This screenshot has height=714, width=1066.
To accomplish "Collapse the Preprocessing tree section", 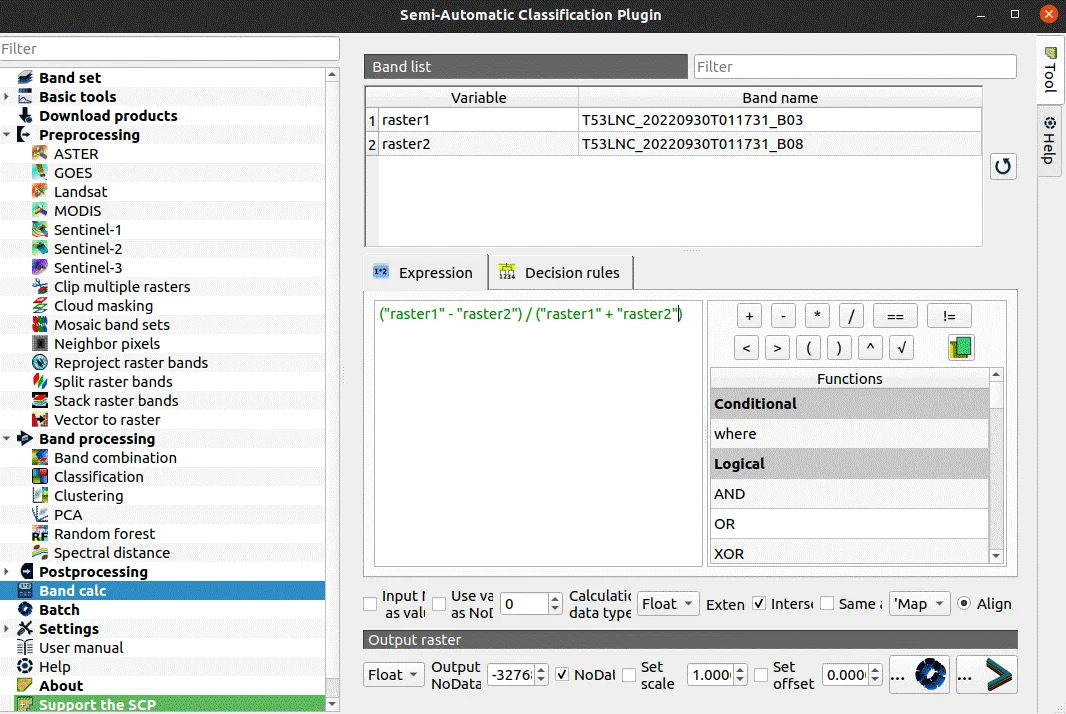I will (7, 135).
